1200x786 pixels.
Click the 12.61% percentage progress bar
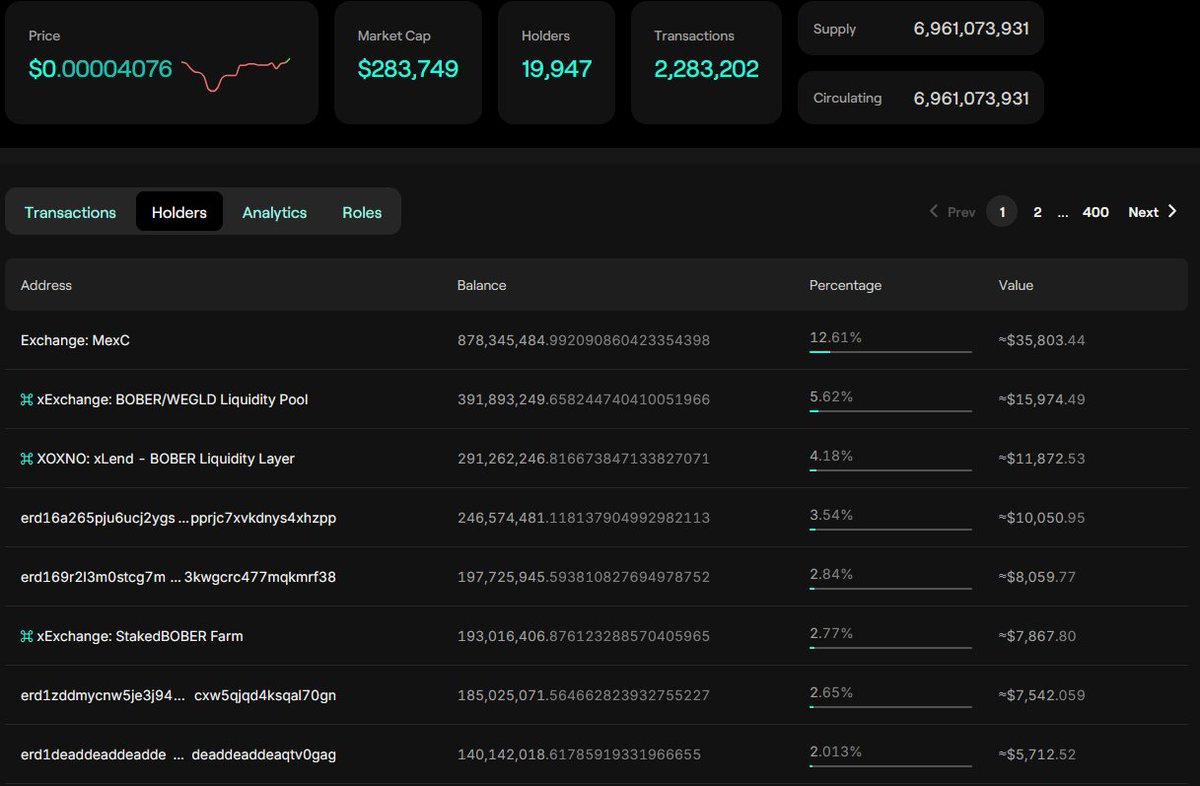(890, 351)
